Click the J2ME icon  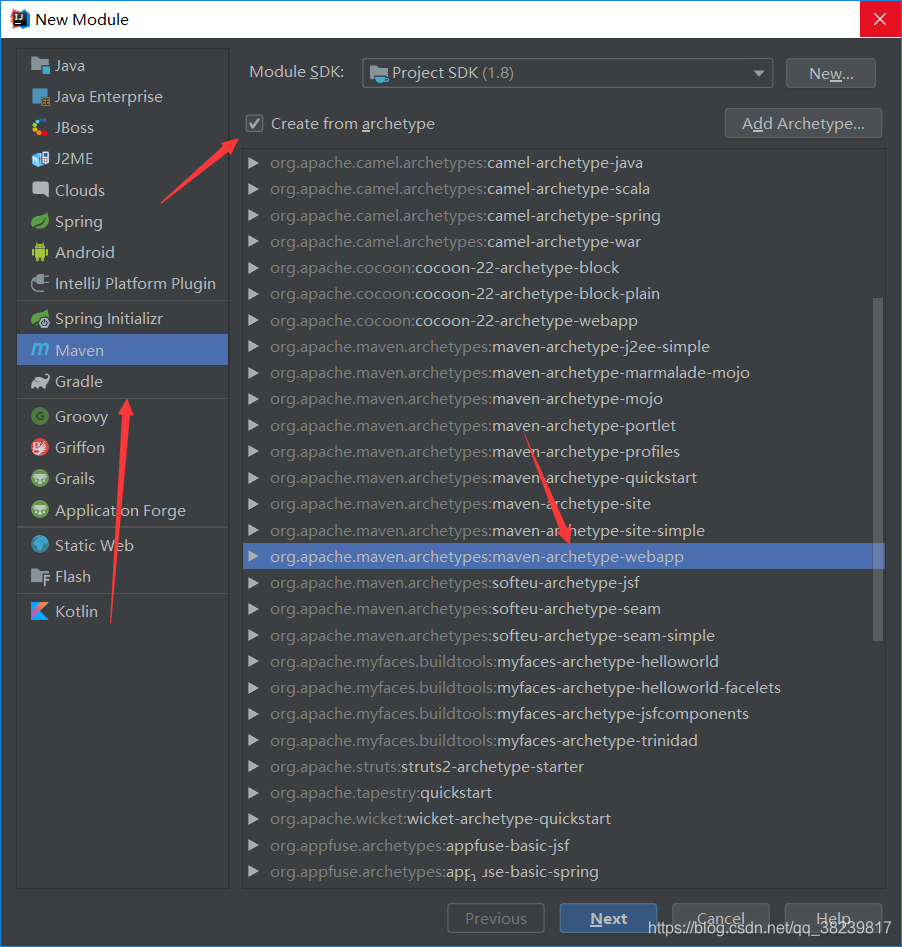click(40, 159)
